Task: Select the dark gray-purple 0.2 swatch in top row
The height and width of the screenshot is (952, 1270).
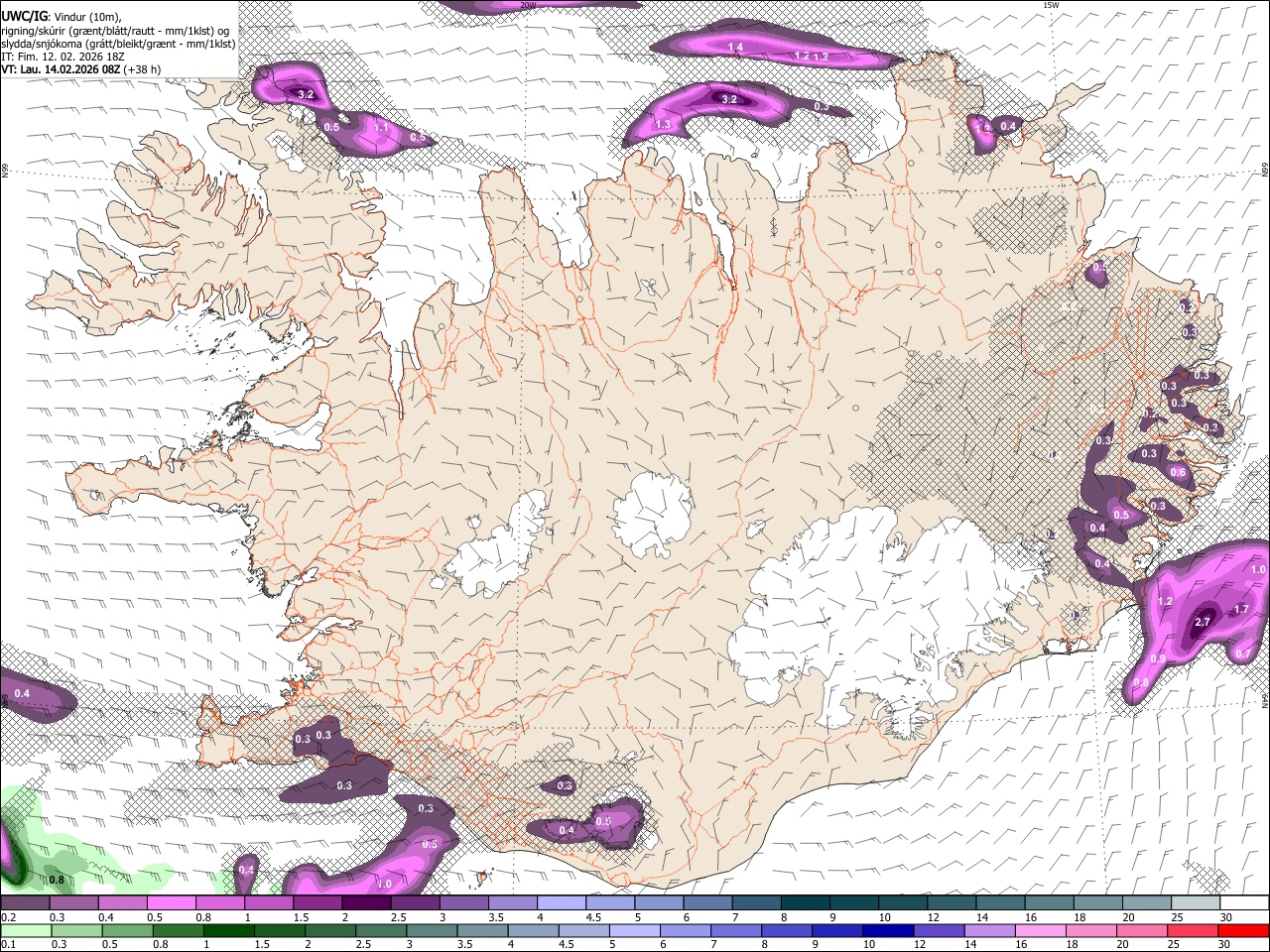Action: point(25,903)
